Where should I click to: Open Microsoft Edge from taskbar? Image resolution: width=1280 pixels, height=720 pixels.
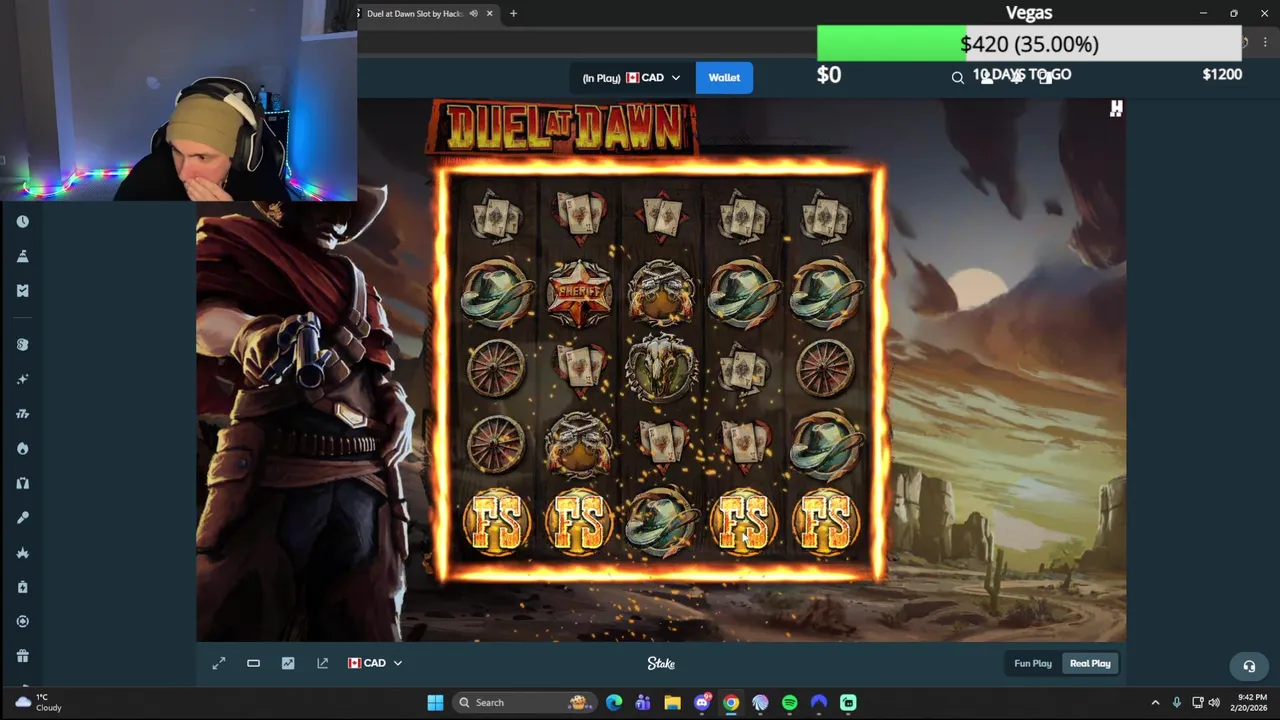click(614, 703)
